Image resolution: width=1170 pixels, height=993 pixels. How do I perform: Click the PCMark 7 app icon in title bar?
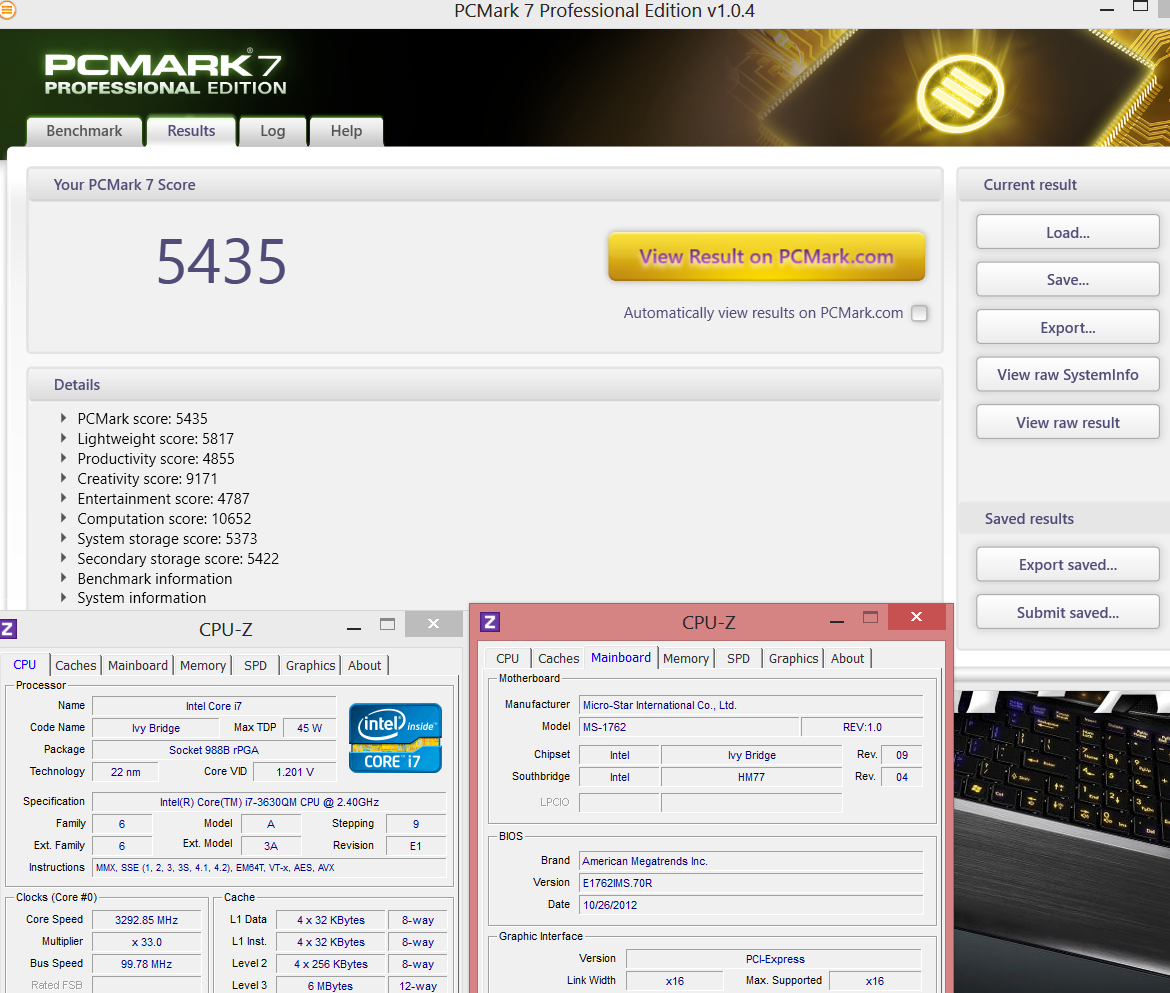point(6,10)
